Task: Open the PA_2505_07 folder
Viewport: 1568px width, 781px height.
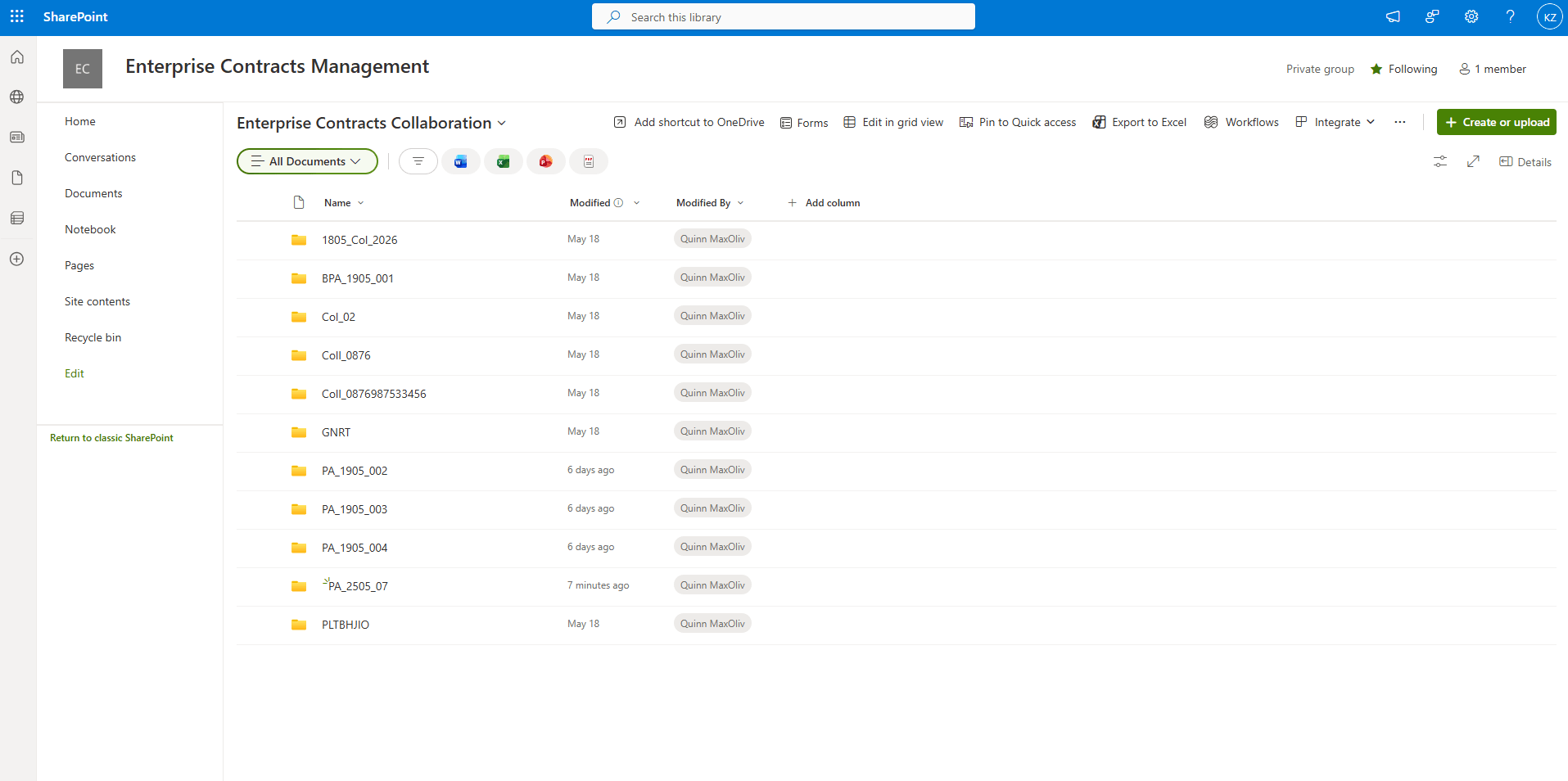Action: point(358,586)
